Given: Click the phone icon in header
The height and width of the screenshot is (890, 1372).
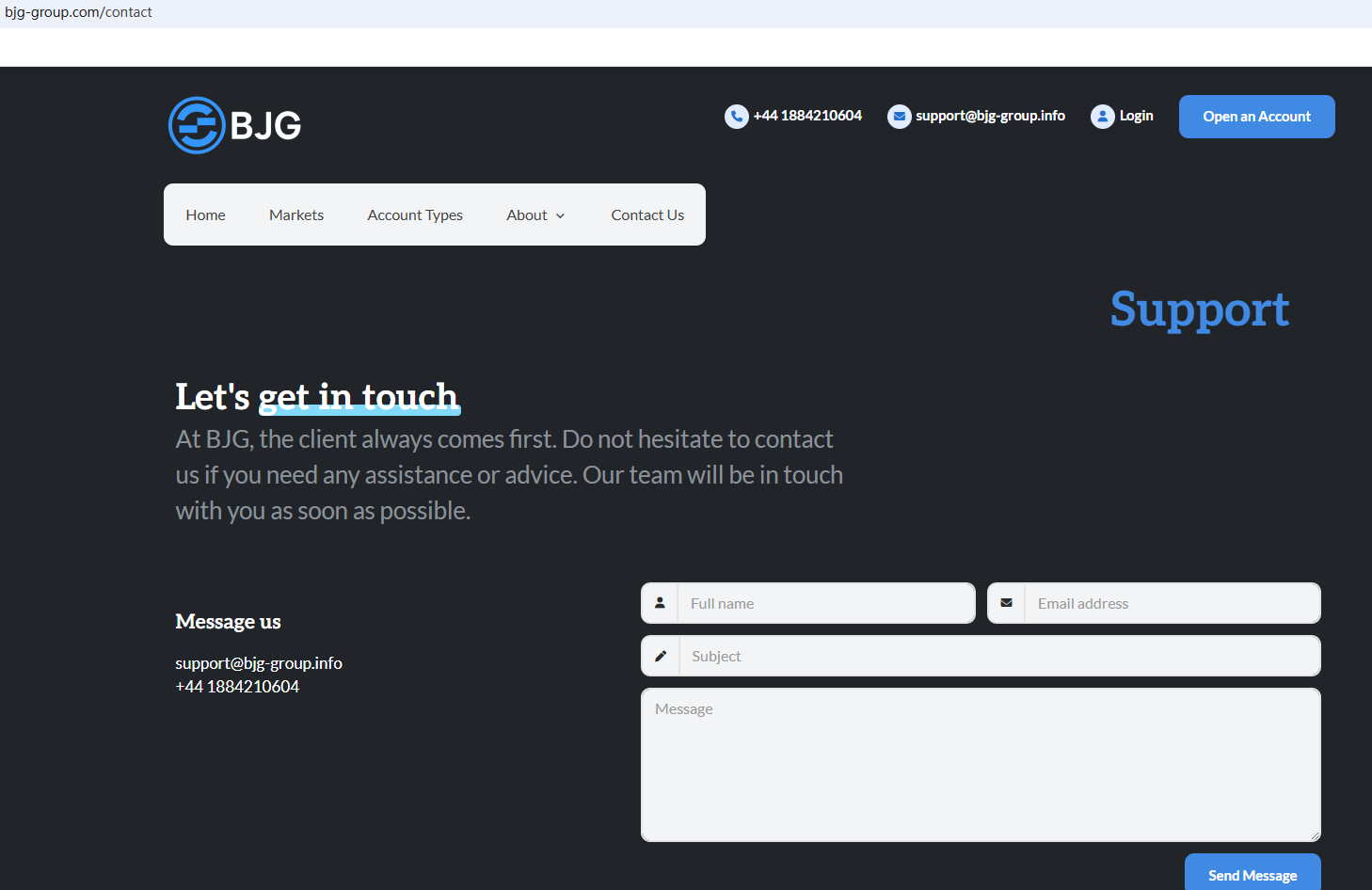Looking at the screenshot, I should (x=737, y=117).
